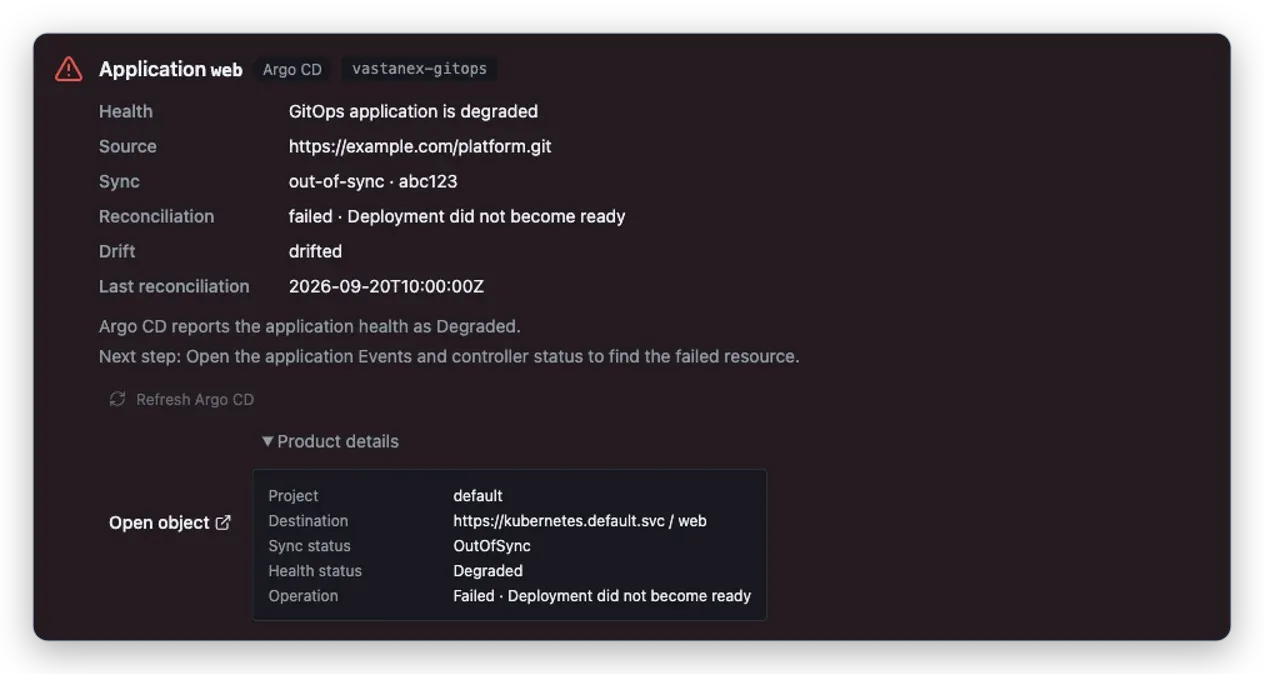Click the Source label

(x=128, y=146)
